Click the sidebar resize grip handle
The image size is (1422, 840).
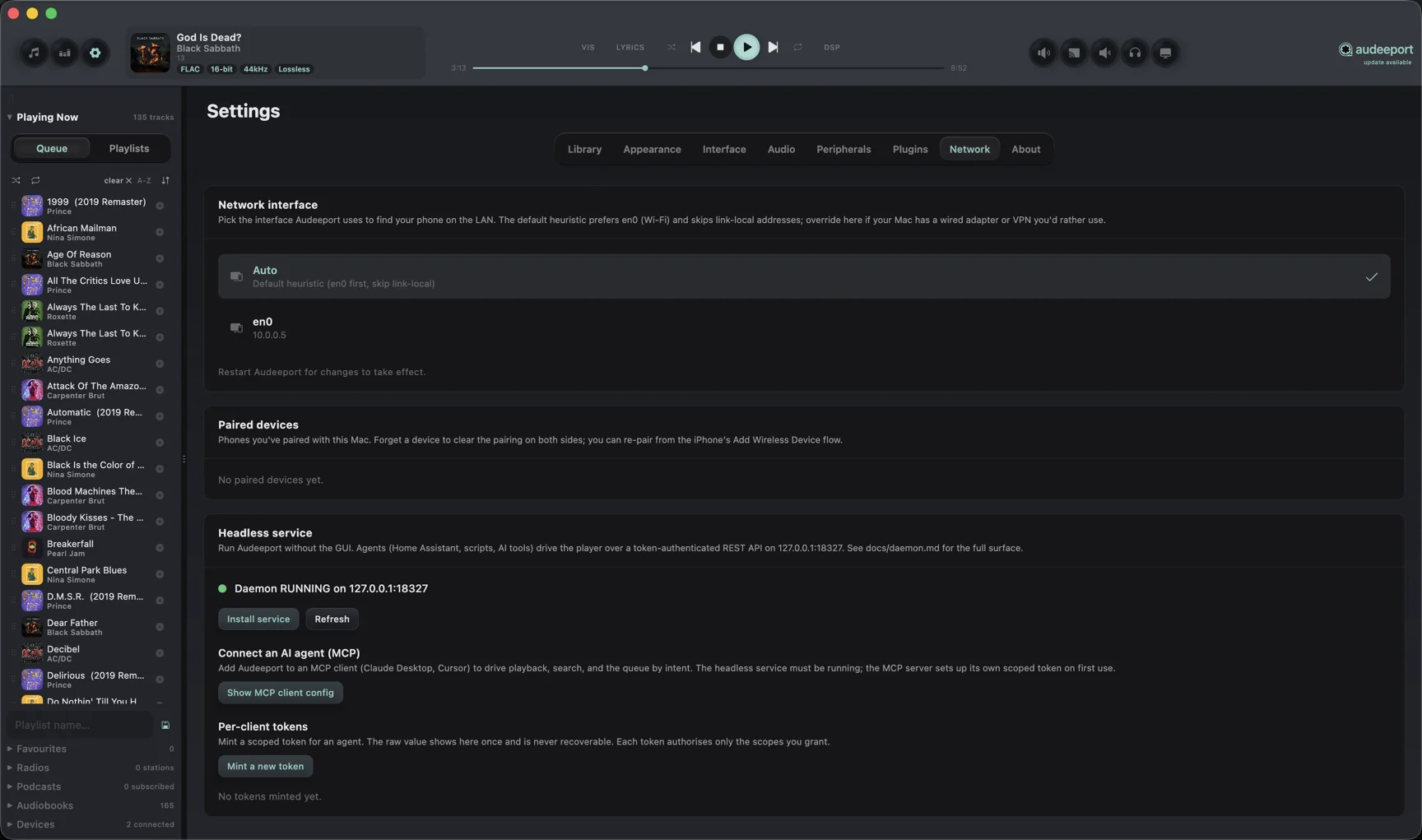point(184,459)
